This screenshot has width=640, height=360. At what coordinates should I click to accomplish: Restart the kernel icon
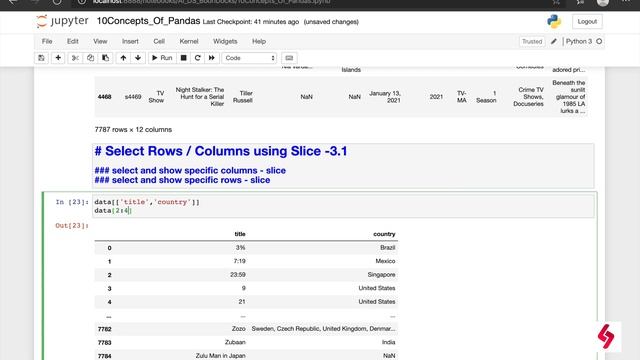point(198,58)
